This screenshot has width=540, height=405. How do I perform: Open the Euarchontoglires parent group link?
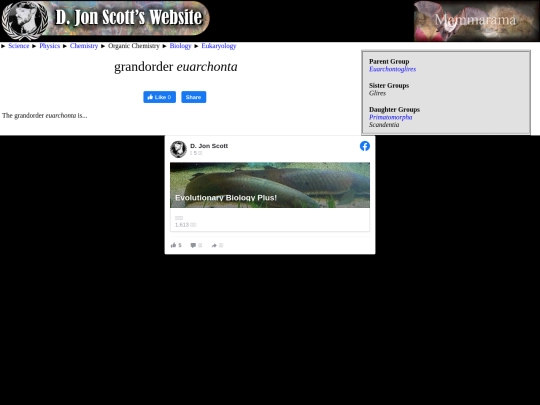click(392, 69)
